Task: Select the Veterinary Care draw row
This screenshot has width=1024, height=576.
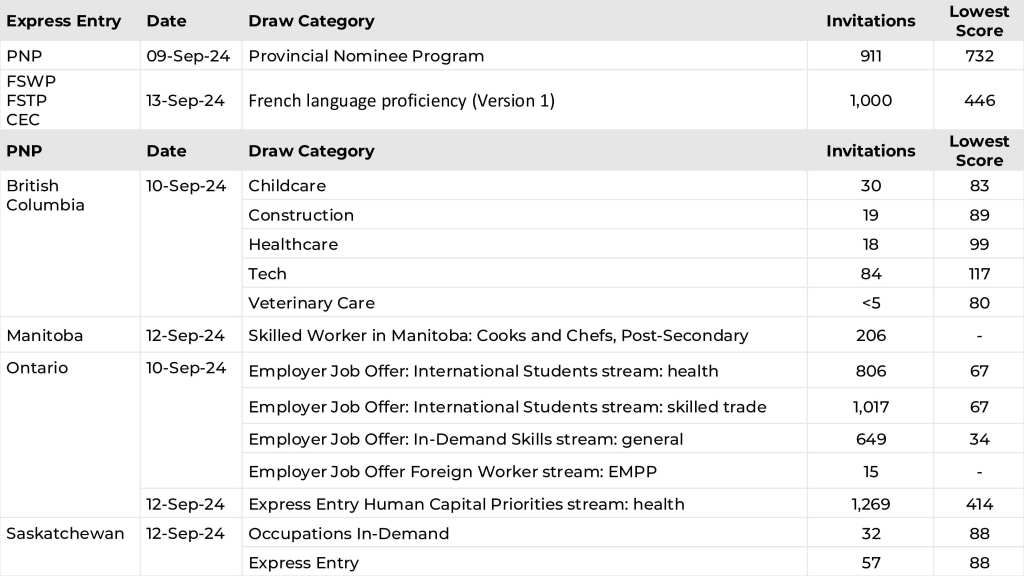Action: pyautogui.click(x=311, y=303)
